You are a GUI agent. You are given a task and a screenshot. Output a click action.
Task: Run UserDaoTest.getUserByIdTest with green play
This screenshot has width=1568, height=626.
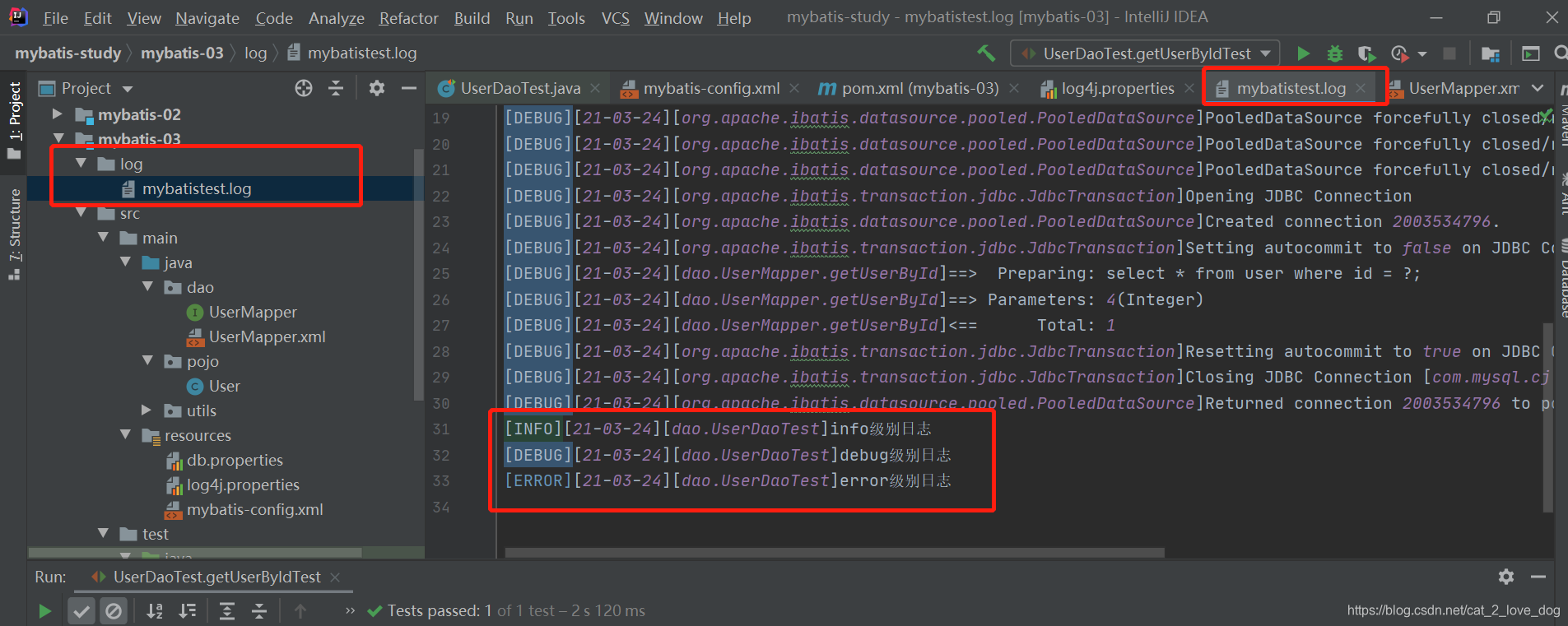click(1303, 53)
